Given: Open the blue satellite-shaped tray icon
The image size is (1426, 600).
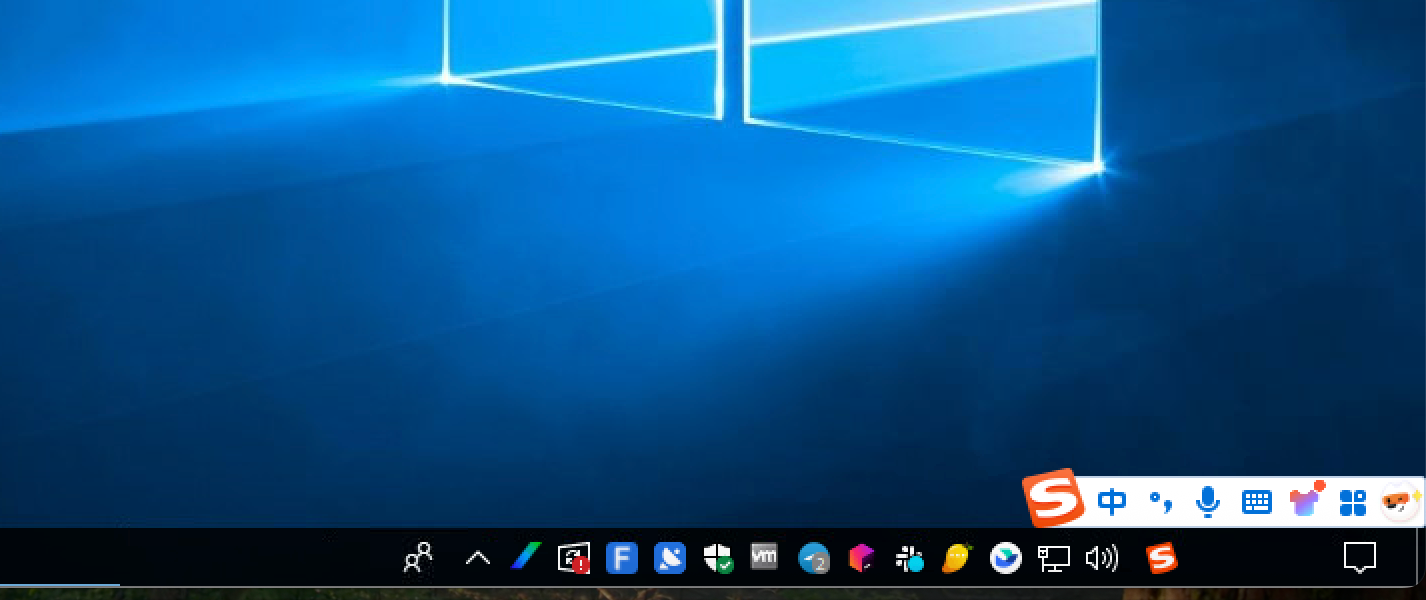Looking at the screenshot, I should tap(668, 558).
